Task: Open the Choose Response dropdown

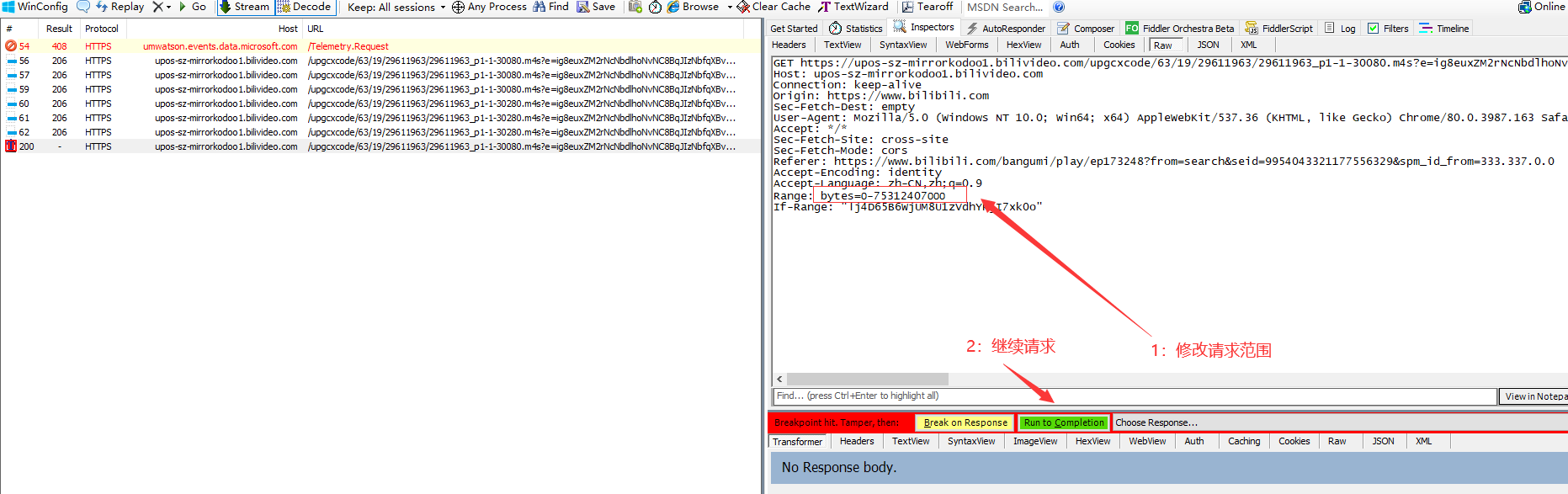Action: coord(1340,422)
